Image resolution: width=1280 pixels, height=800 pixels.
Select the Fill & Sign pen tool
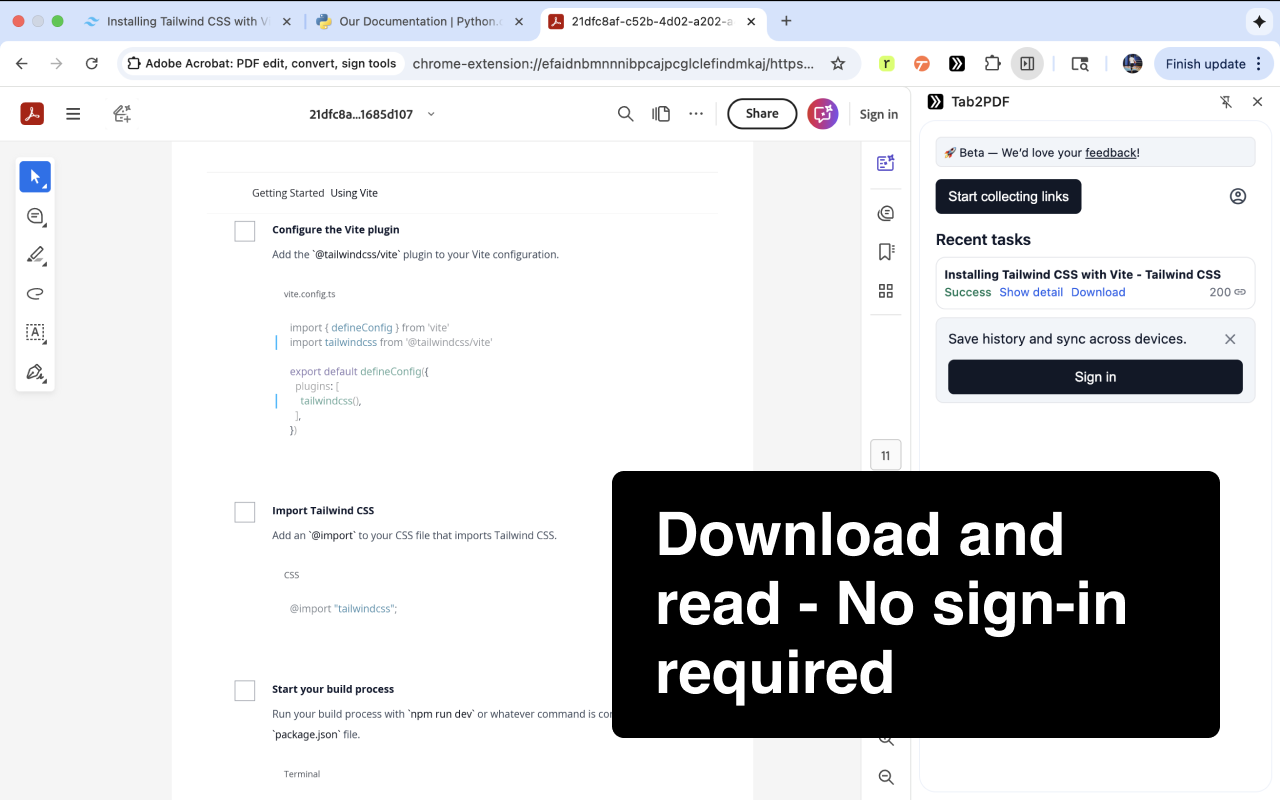pos(35,372)
